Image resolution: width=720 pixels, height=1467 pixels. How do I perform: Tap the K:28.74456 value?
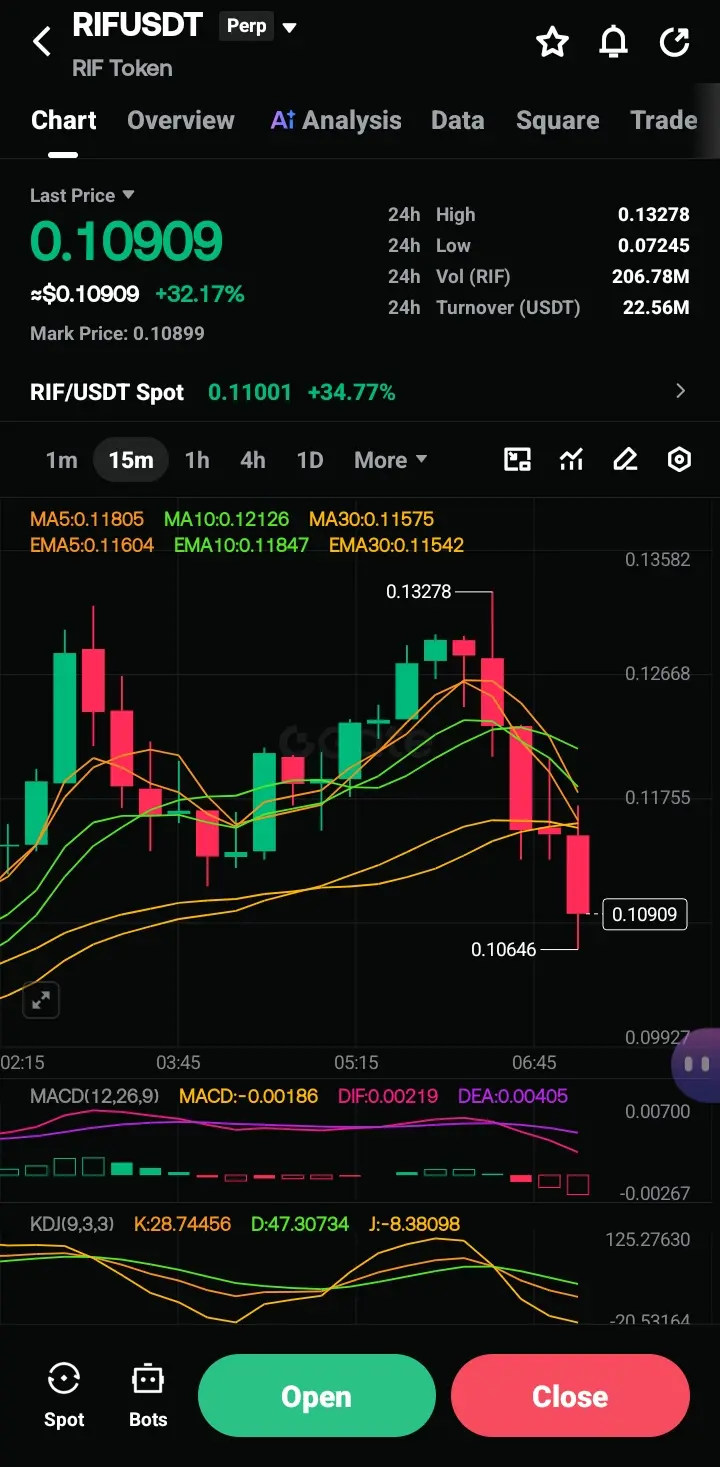coord(182,1224)
